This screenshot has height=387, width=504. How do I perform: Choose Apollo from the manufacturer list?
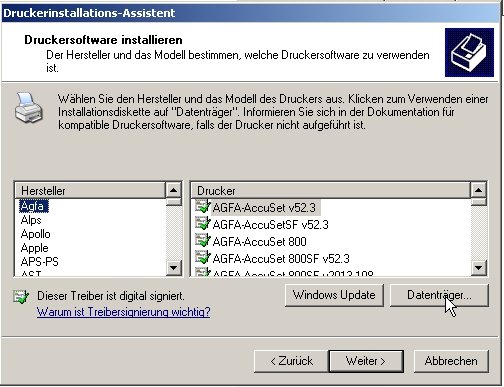point(35,234)
